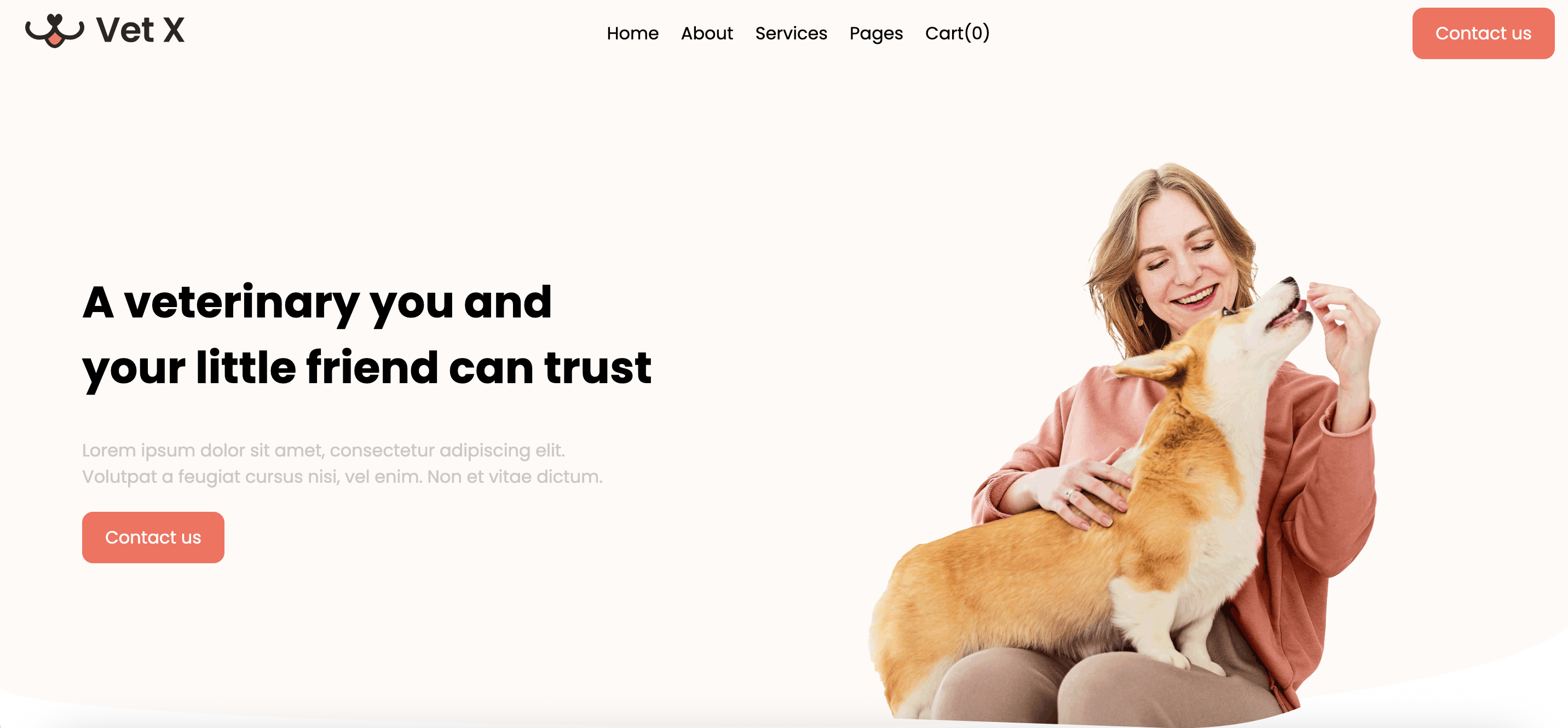Click the hero section Contact us button
The height and width of the screenshot is (728, 1568).
(x=153, y=537)
